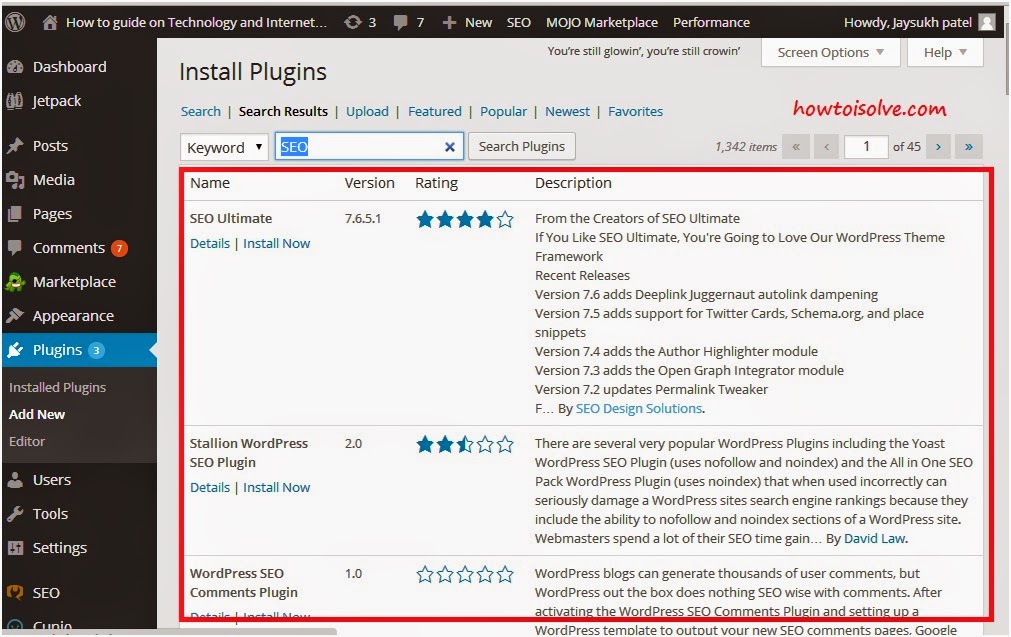Click the home icon beside the site title

pos(50,23)
